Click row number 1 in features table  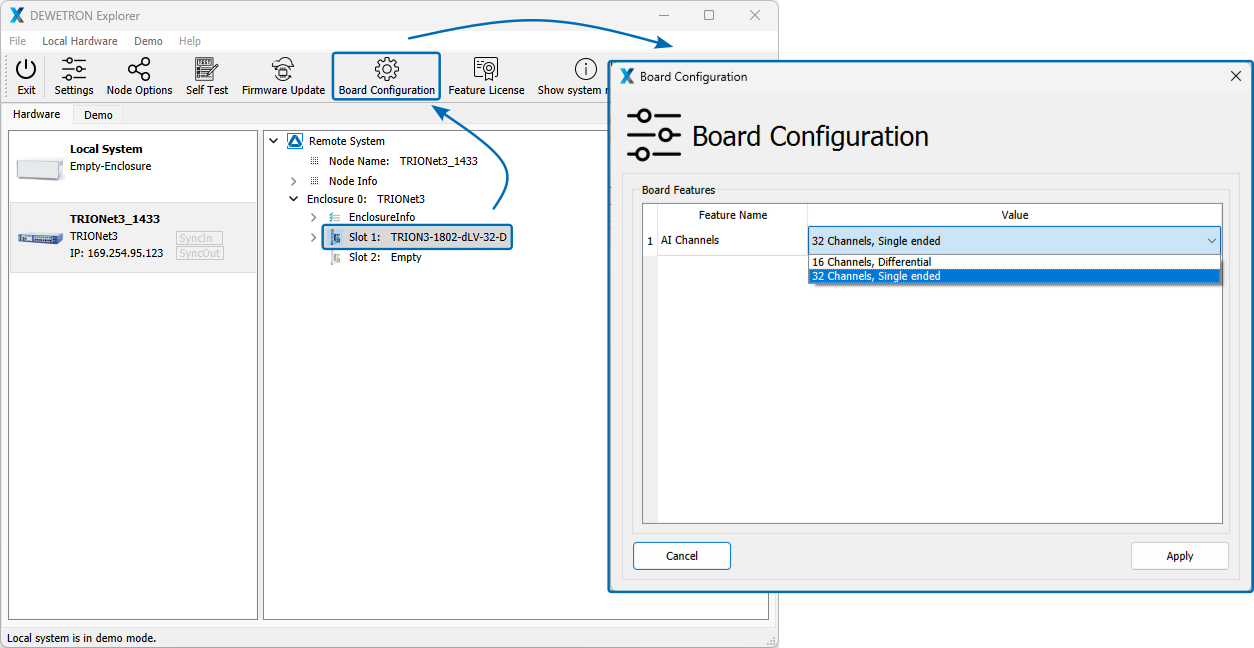pos(650,240)
